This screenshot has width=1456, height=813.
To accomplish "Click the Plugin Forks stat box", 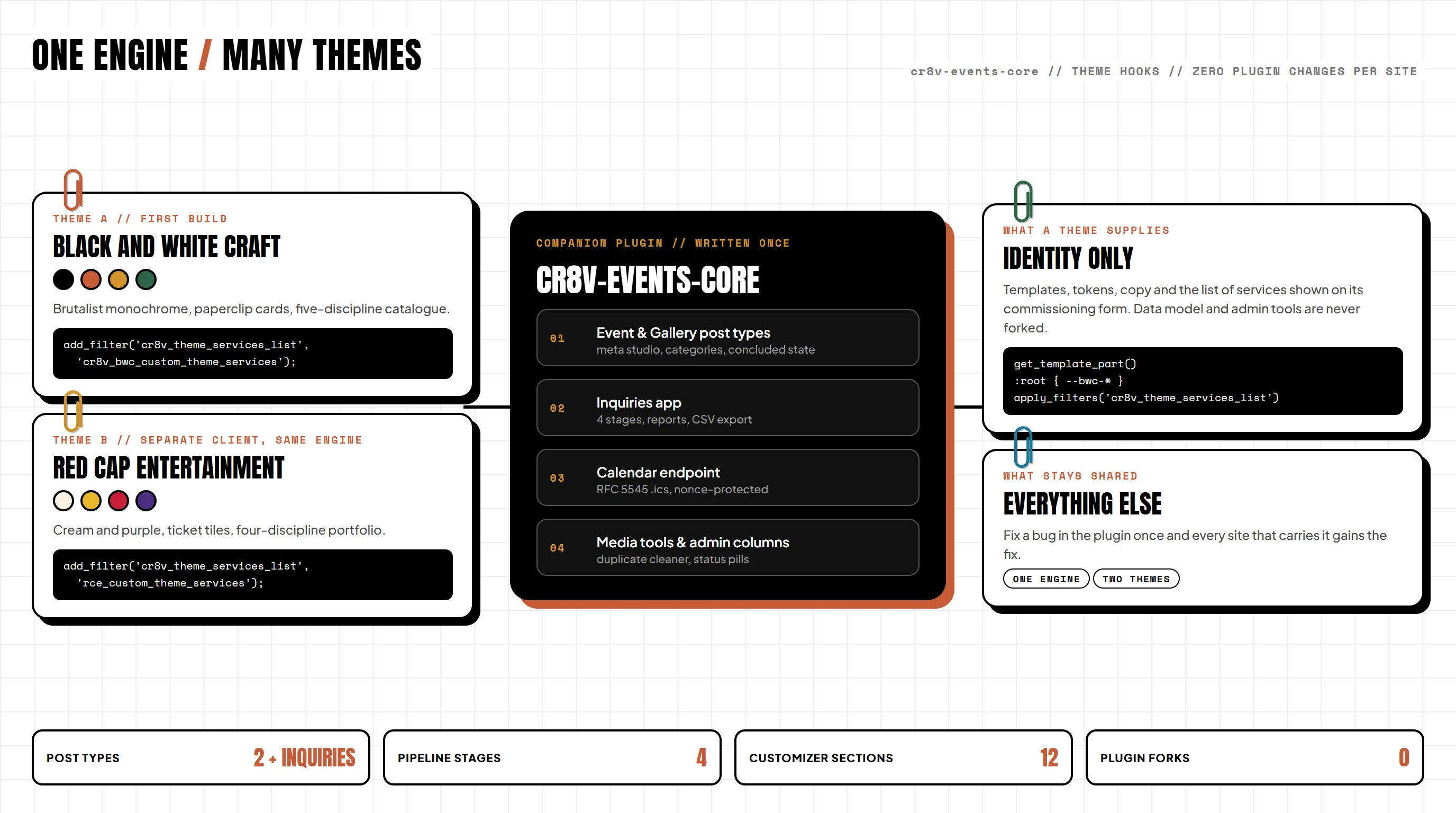I will point(1254,757).
